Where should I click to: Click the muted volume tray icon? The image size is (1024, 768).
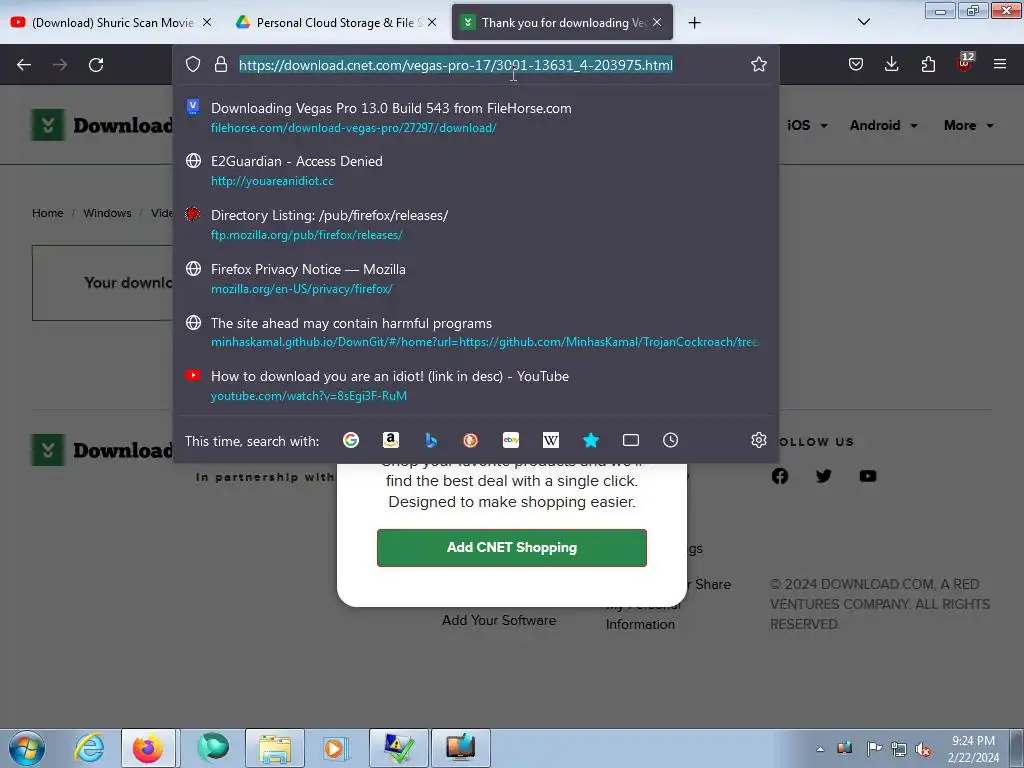click(923, 749)
